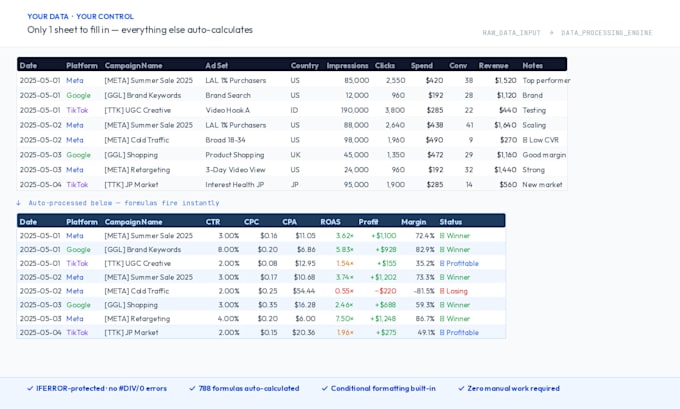
Task: Select the Profit column header
Action: tap(368, 222)
